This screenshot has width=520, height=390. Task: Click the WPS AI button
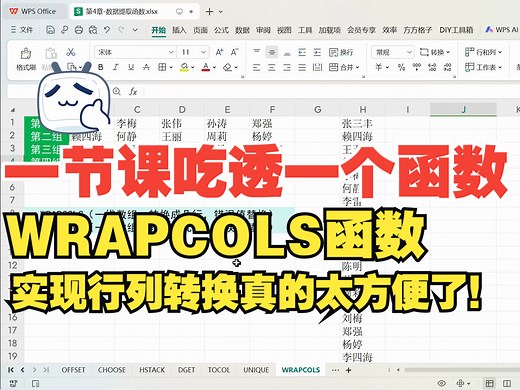[502, 30]
